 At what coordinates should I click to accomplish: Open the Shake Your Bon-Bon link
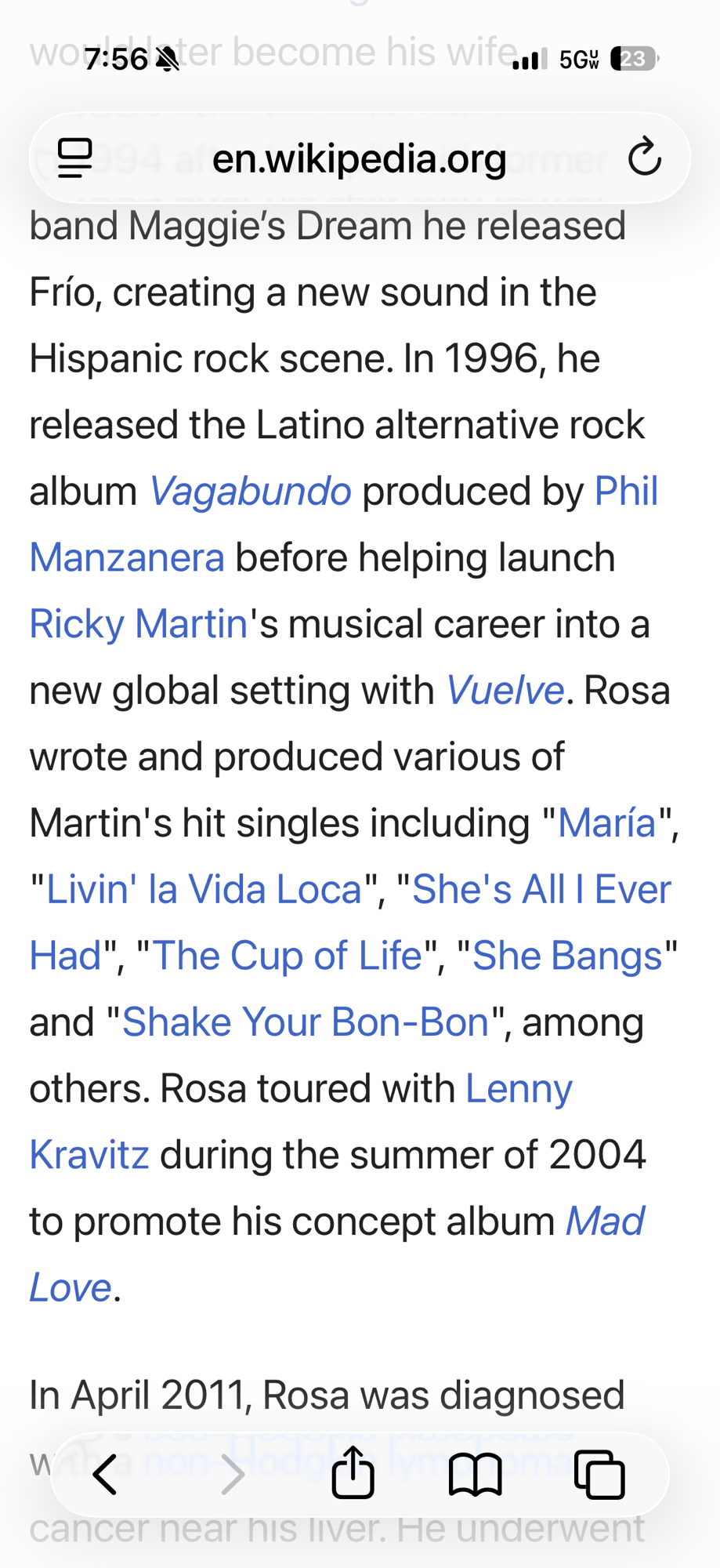tap(306, 1022)
